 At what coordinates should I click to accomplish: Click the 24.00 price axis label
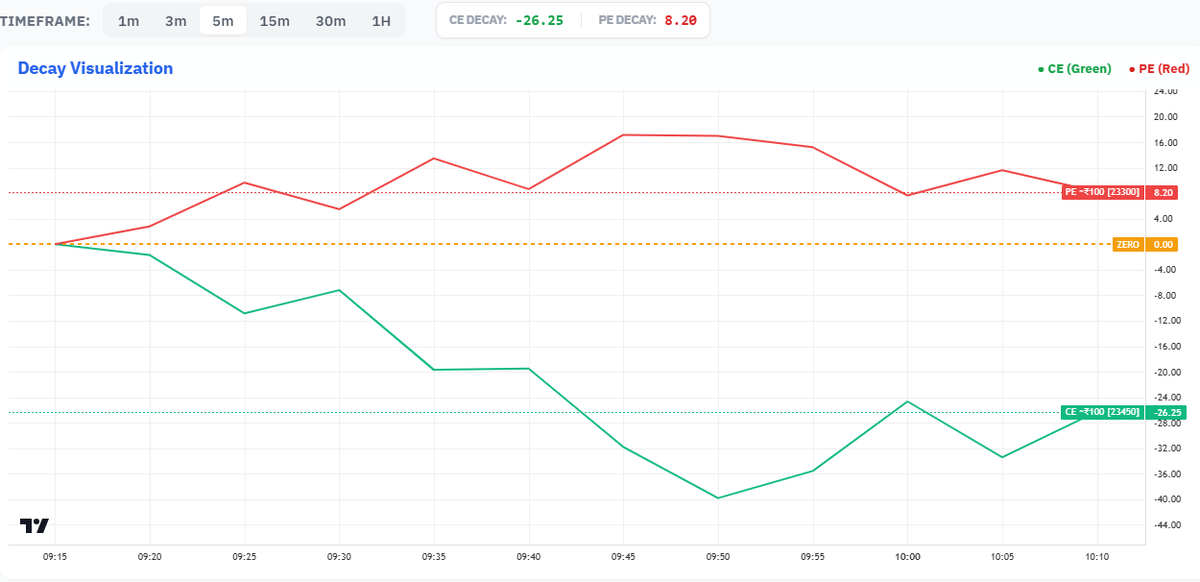1166,91
